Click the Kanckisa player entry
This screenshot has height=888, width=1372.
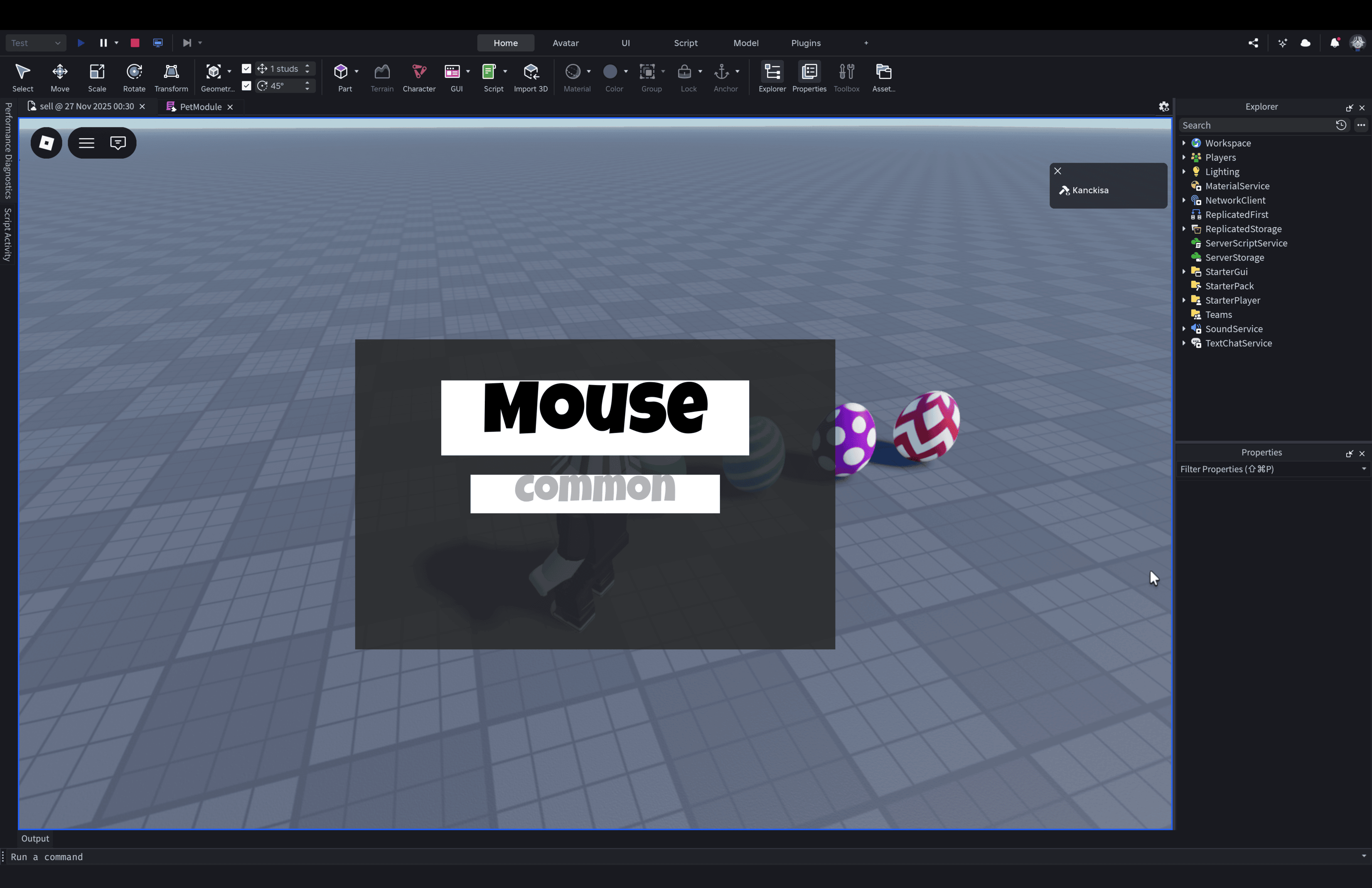pyautogui.click(x=1089, y=190)
